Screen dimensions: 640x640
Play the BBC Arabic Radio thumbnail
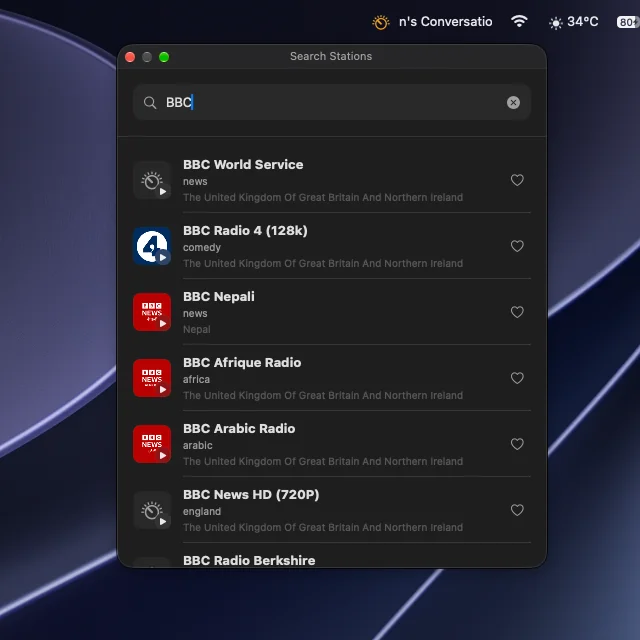[x=152, y=444]
